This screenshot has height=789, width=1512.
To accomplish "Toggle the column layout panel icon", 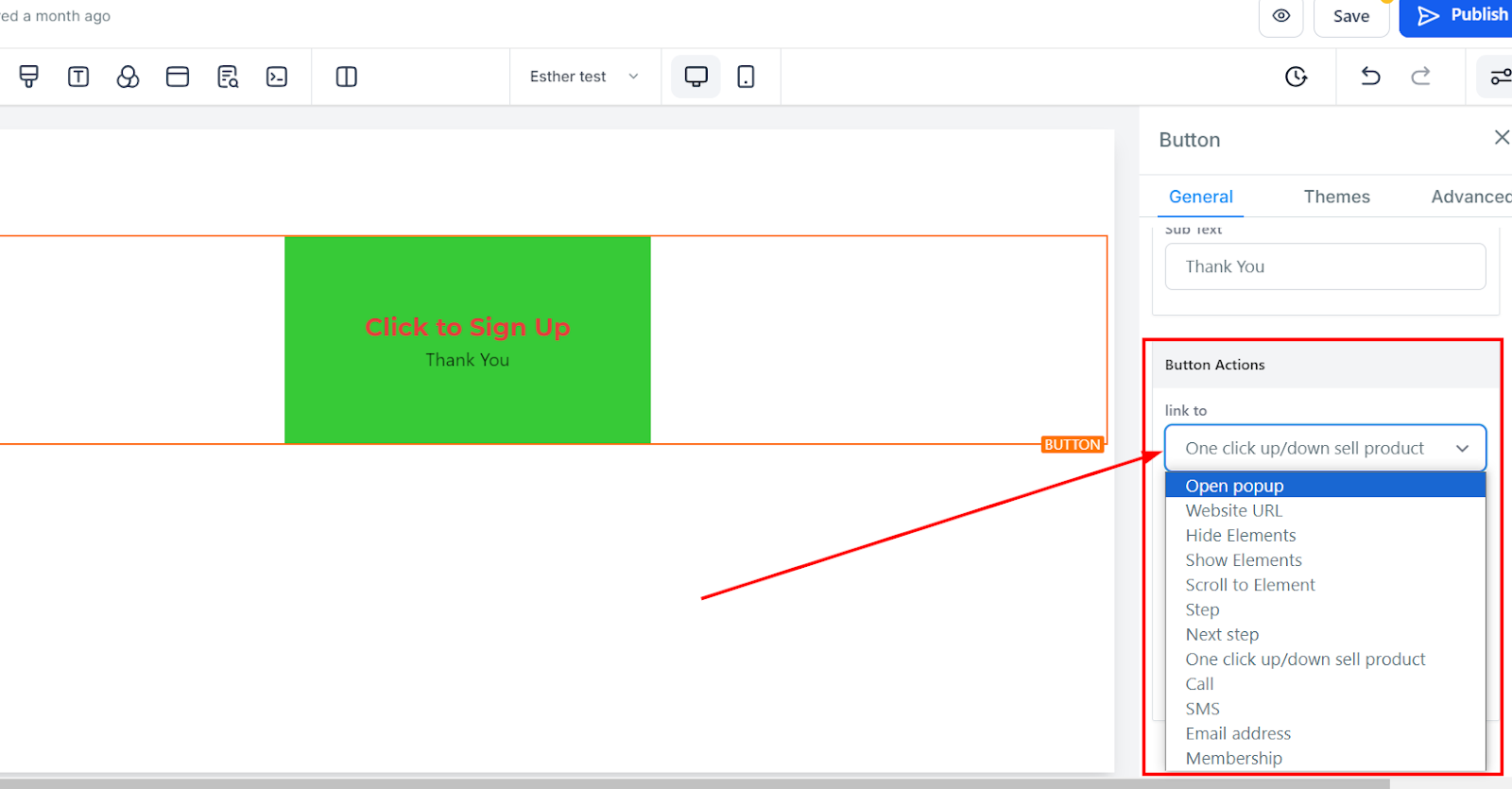I will [347, 77].
